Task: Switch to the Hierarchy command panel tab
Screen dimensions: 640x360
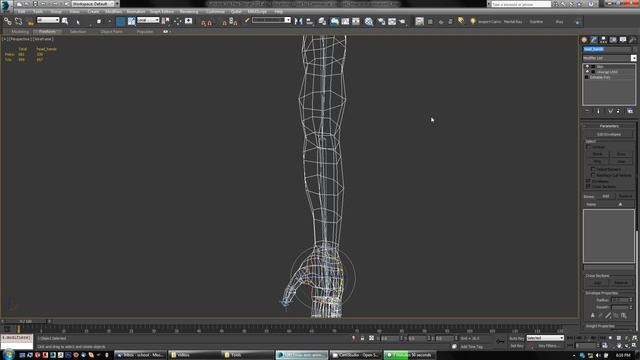Action: [x=603, y=40]
